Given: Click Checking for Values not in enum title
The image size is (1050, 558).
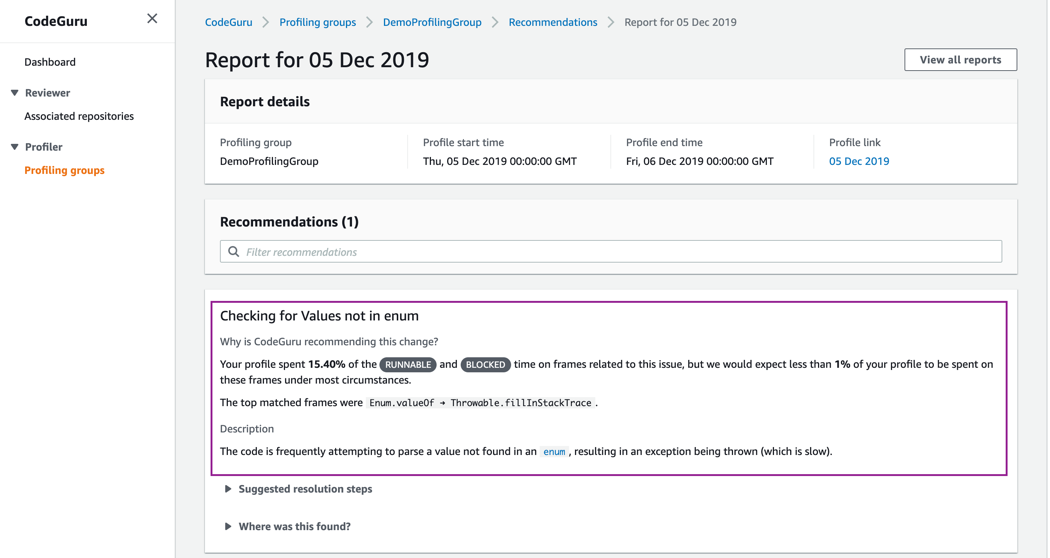Looking at the screenshot, I should [319, 316].
